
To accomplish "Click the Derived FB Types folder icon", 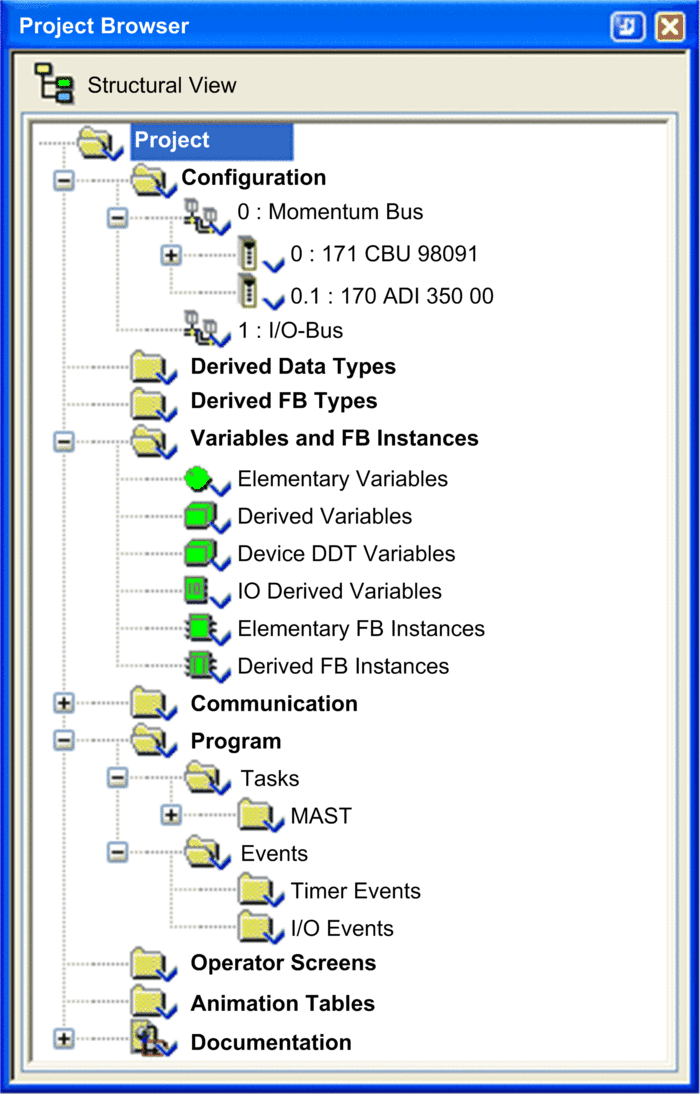I will coord(155,403).
